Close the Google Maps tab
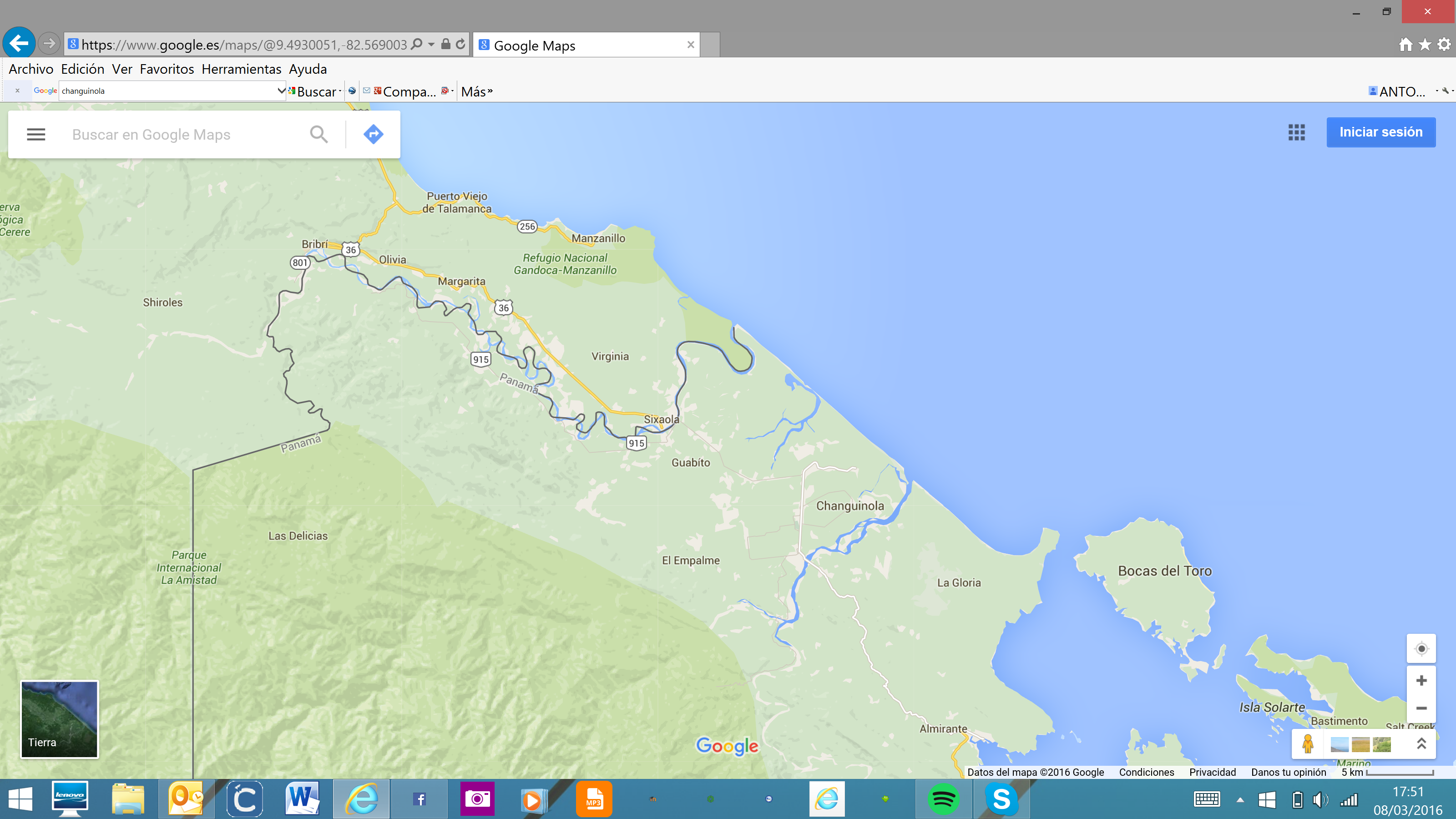 690,45
